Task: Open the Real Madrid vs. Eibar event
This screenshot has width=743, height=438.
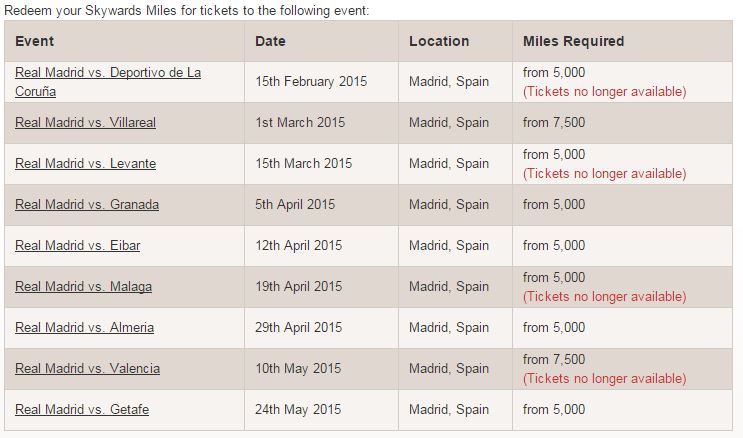Action: 79,246
